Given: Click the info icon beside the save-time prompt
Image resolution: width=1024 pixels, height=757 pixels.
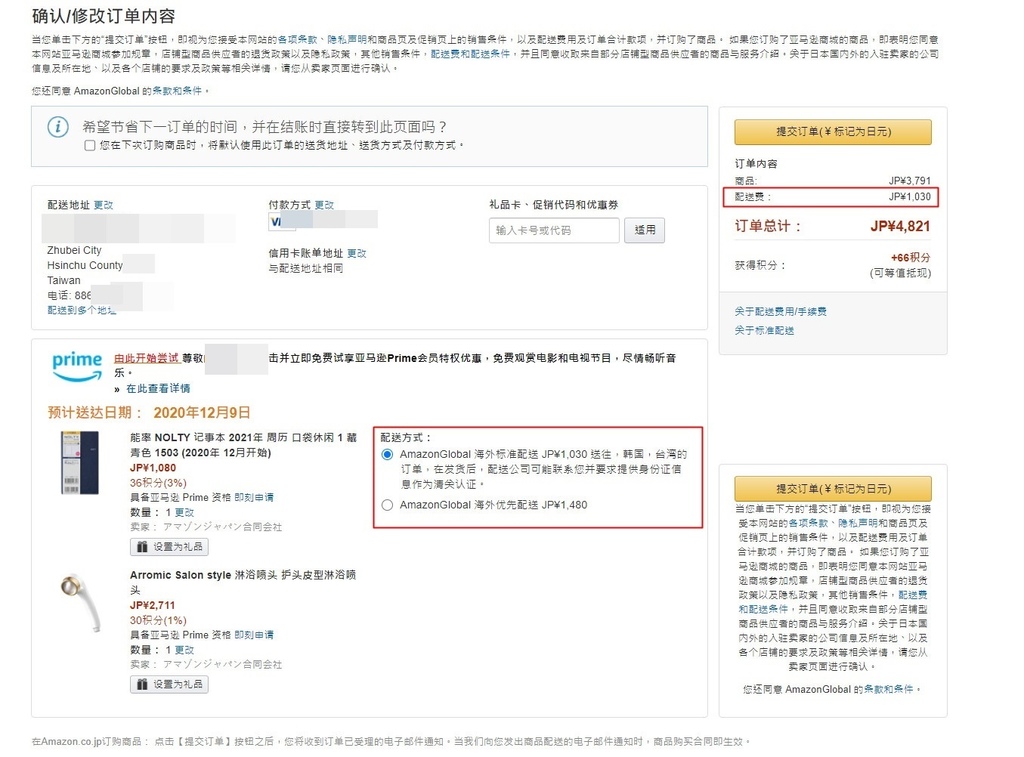Looking at the screenshot, I should [58, 127].
